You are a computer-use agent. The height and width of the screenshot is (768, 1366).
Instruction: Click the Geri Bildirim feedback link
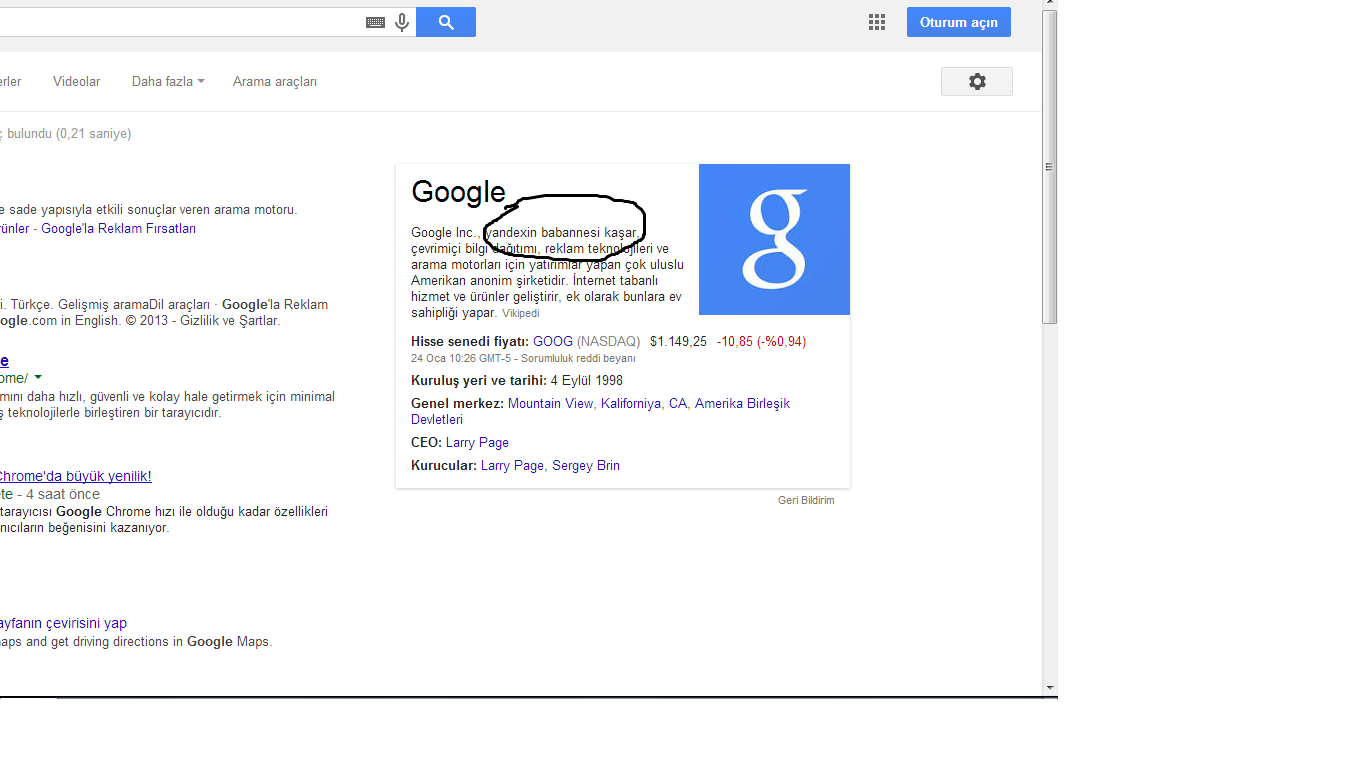click(806, 500)
